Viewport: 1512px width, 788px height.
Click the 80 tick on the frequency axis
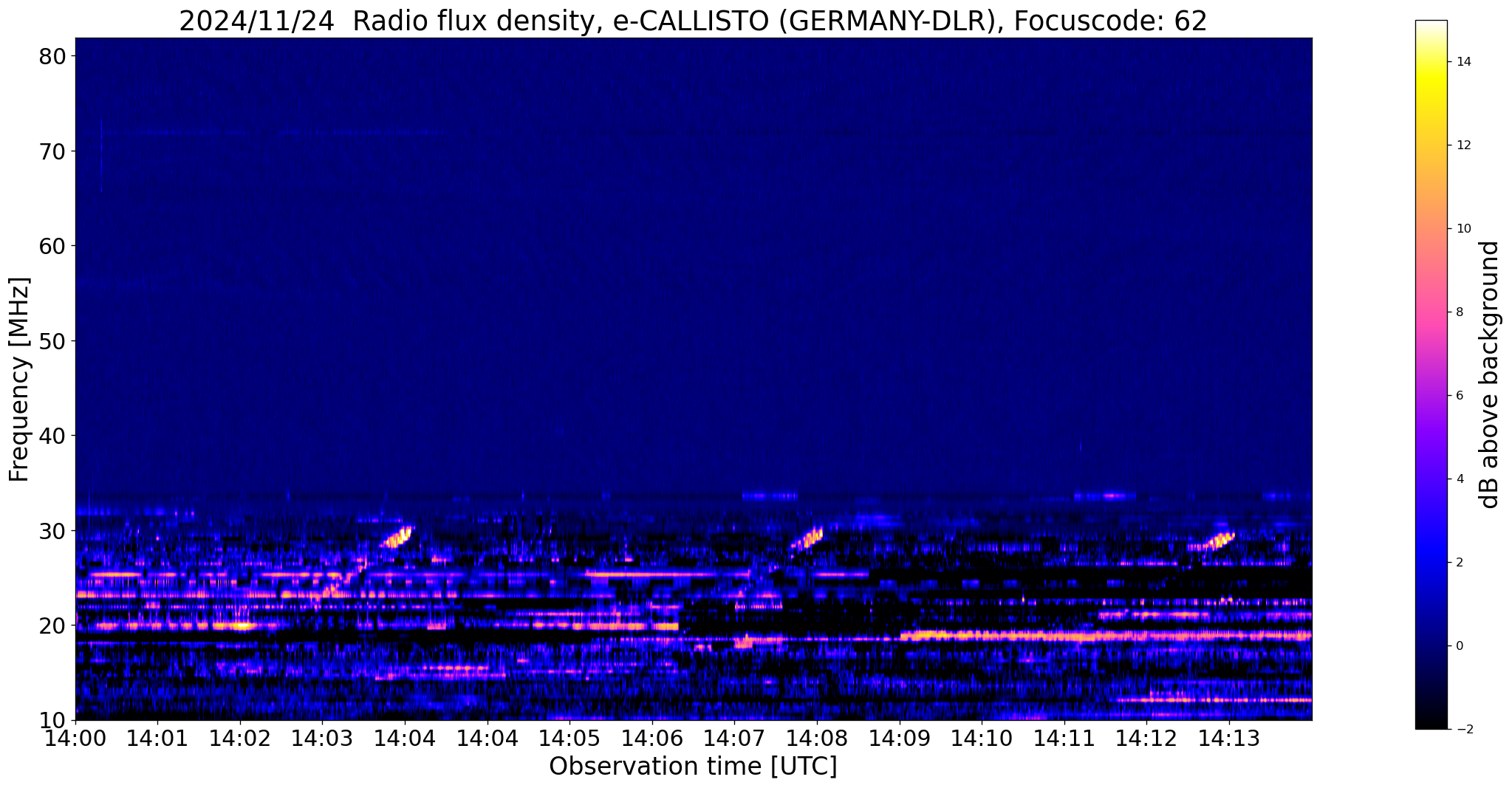[x=53, y=56]
